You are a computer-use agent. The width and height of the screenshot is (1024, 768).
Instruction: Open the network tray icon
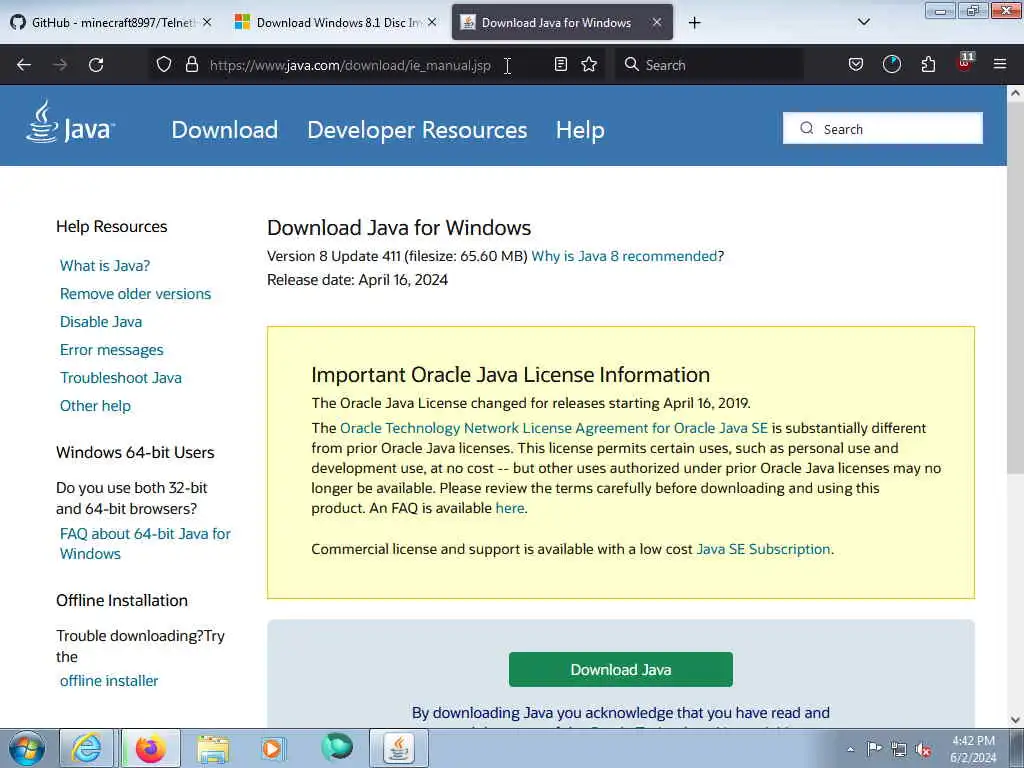pos(899,750)
